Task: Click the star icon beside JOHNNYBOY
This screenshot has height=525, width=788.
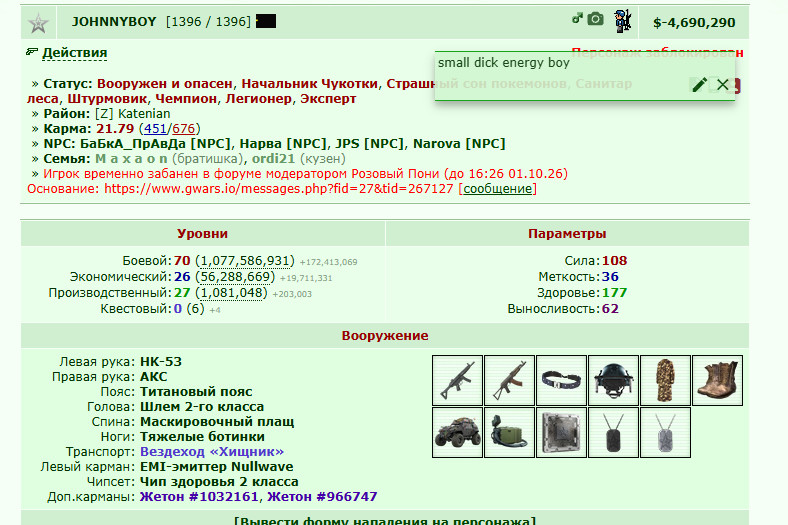Action: point(38,23)
